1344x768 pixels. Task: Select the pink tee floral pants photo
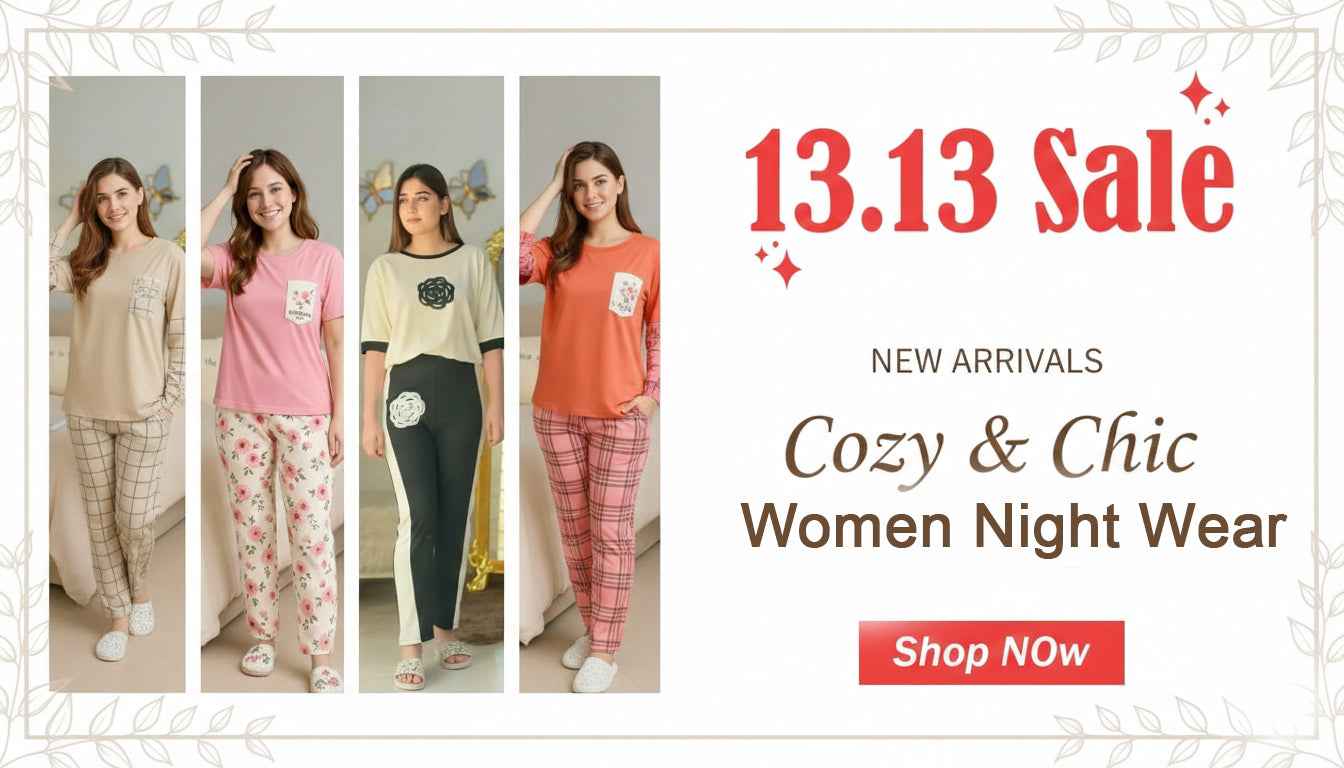coord(272,384)
